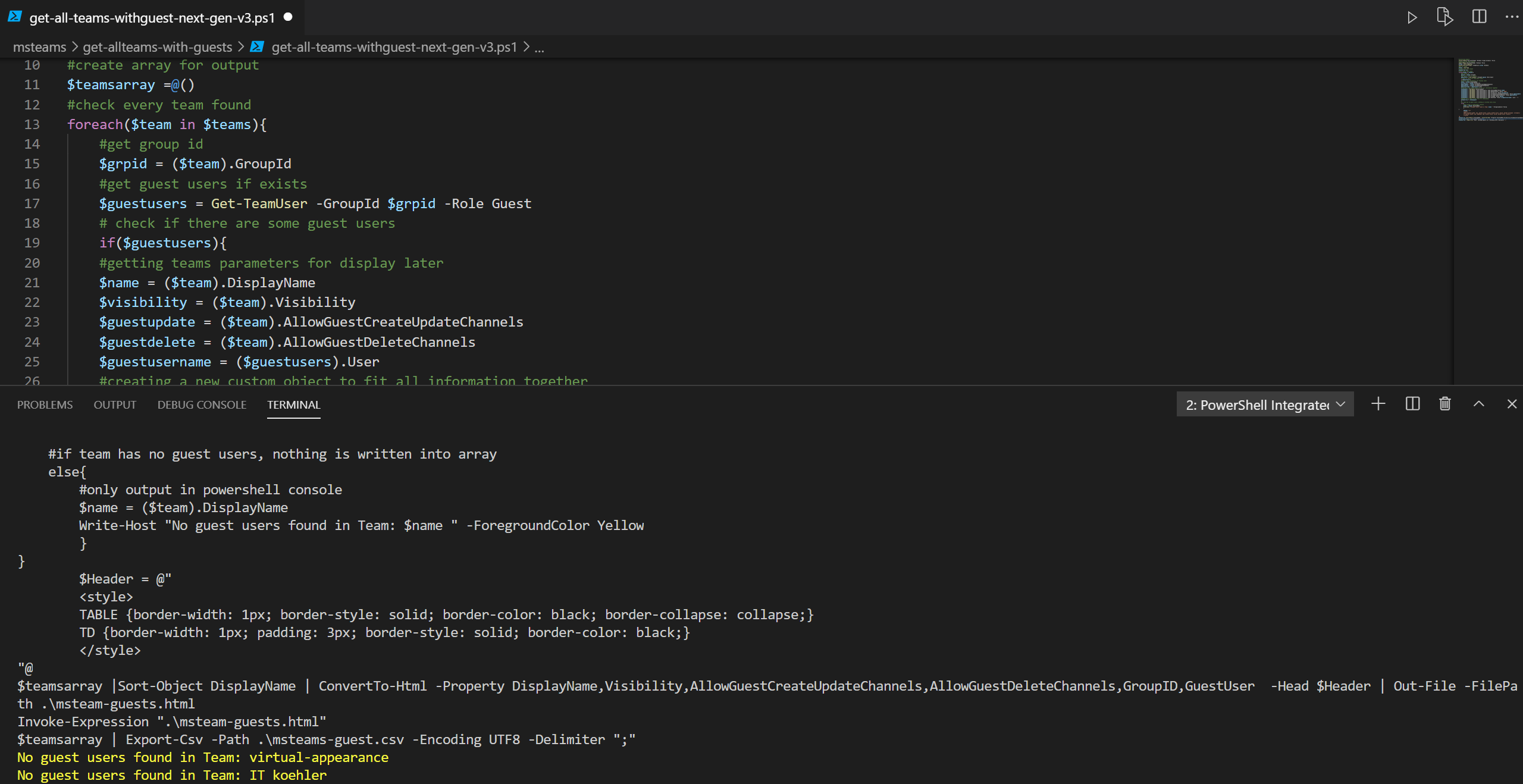Split the terminal pane
1523x784 pixels.
pyautogui.click(x=1411, y=404)
